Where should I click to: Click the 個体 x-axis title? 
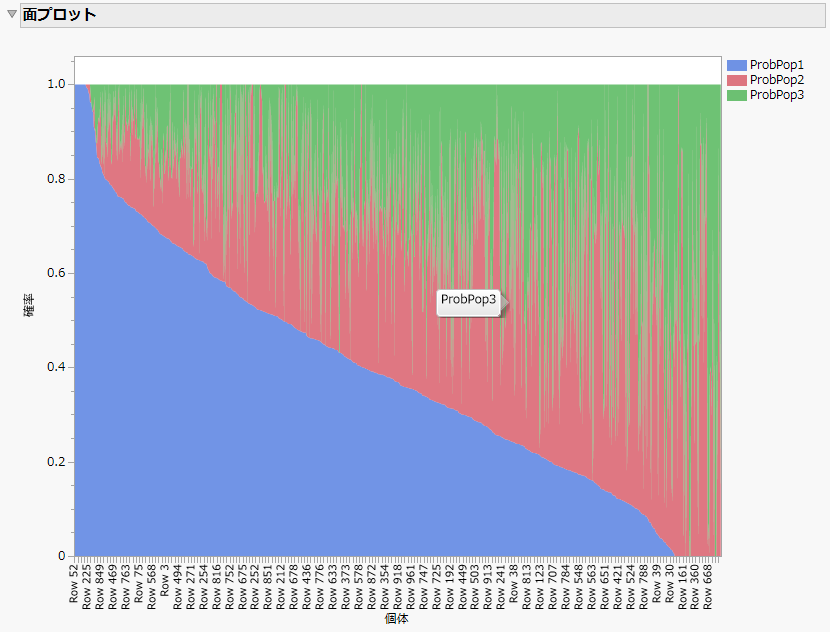[x=396, y=619]
